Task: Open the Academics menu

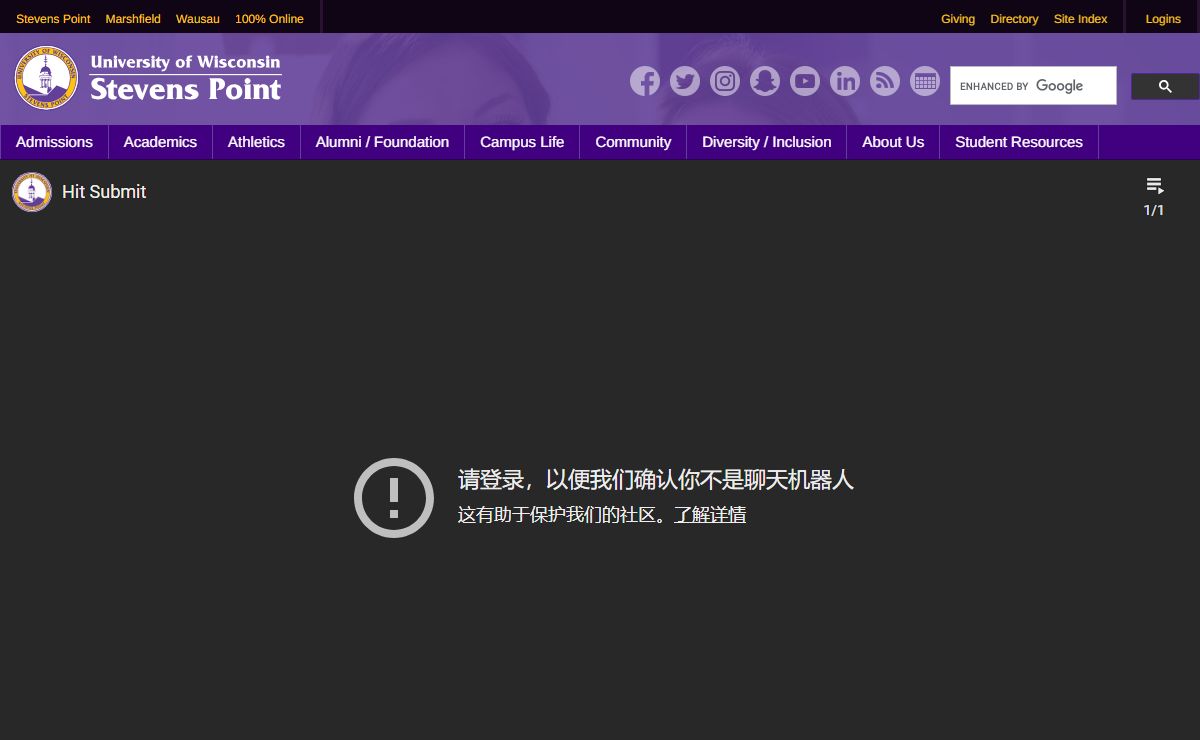Action: click(160, 142)
